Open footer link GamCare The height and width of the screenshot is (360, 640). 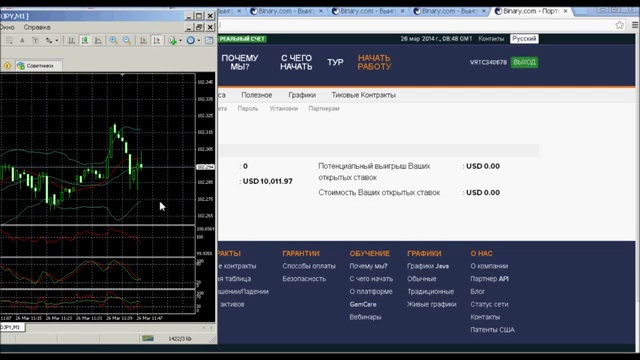coord(363,304)
